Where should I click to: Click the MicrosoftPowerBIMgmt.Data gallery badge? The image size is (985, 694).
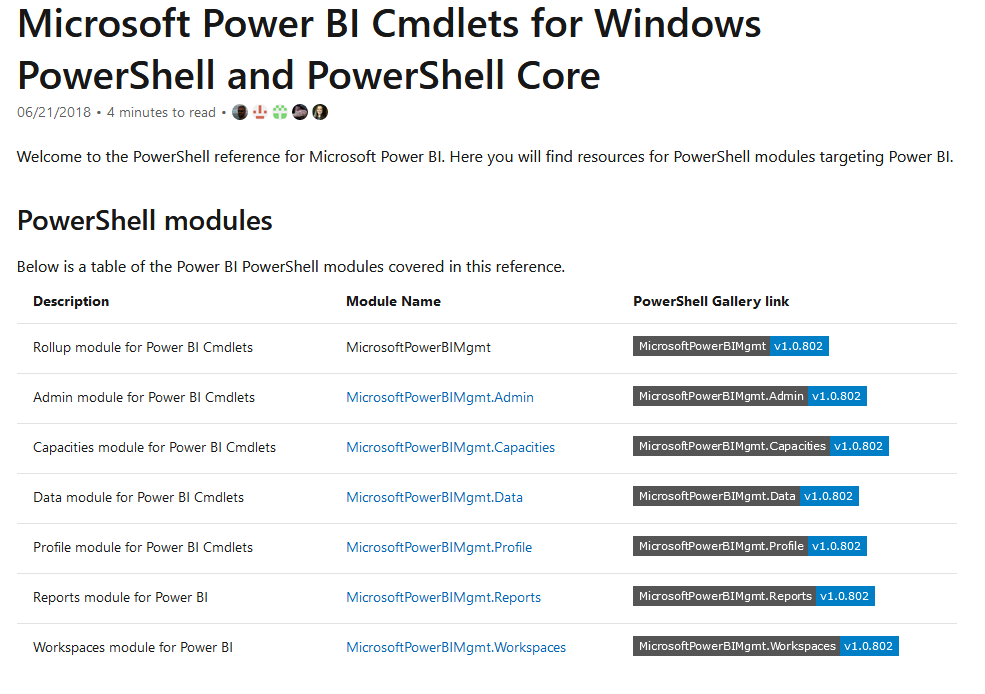(746, 496)
